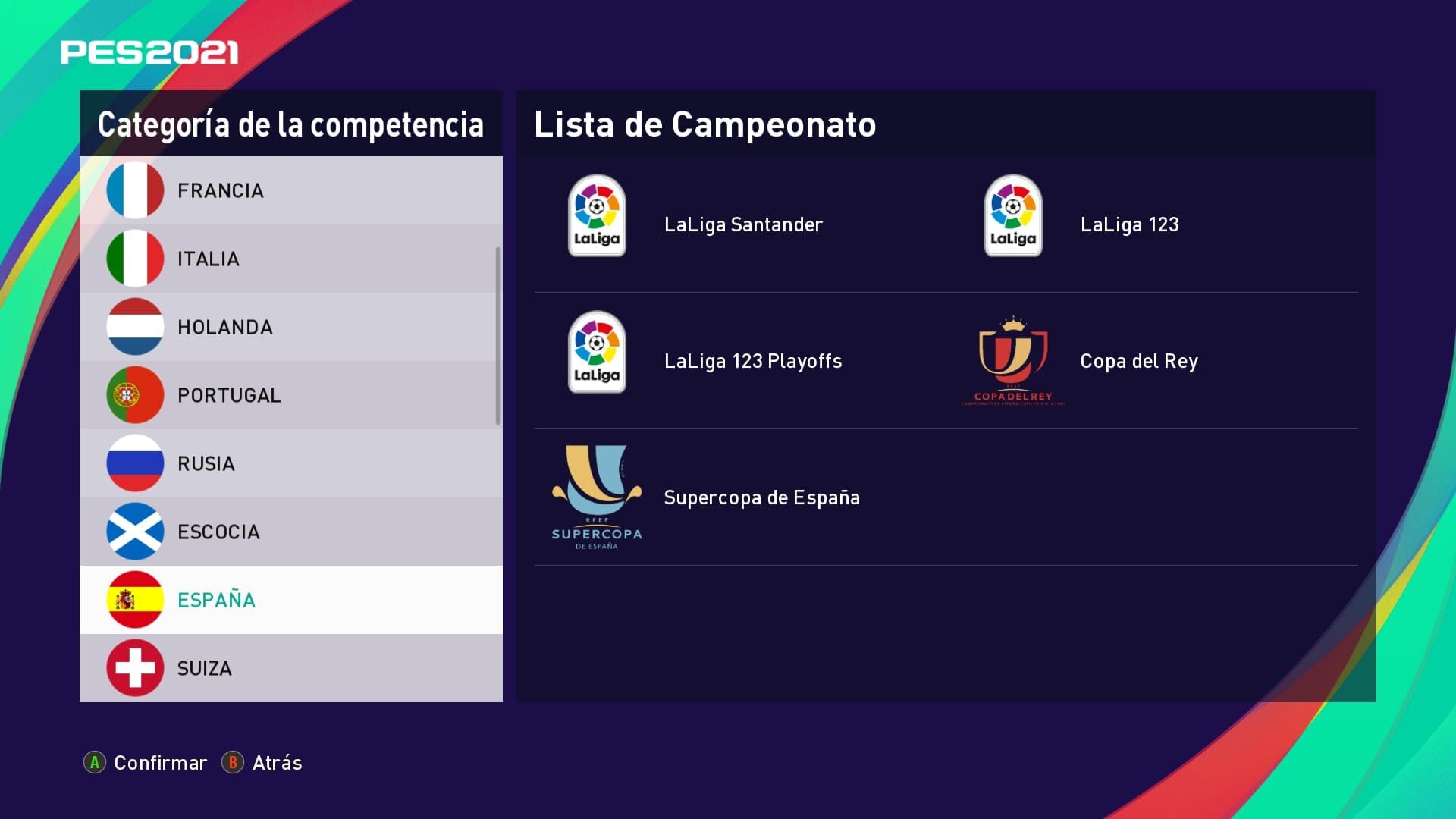Viewport: 1456px width, 819px height.
Task: Choose PORTUGAL category entry
Action: pyautogui.click(x=291, y=395)
